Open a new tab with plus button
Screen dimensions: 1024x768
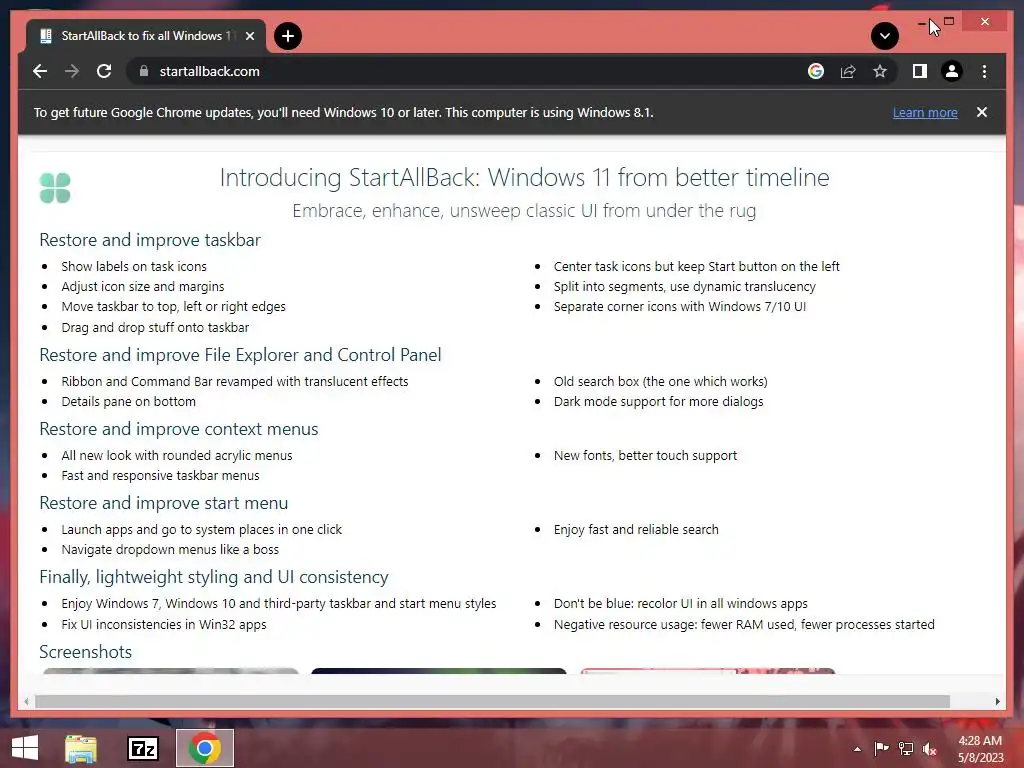288,36
